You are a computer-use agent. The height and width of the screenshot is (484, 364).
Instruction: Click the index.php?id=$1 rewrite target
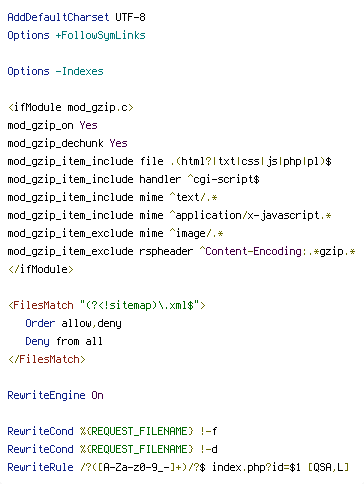click(256, 467)
